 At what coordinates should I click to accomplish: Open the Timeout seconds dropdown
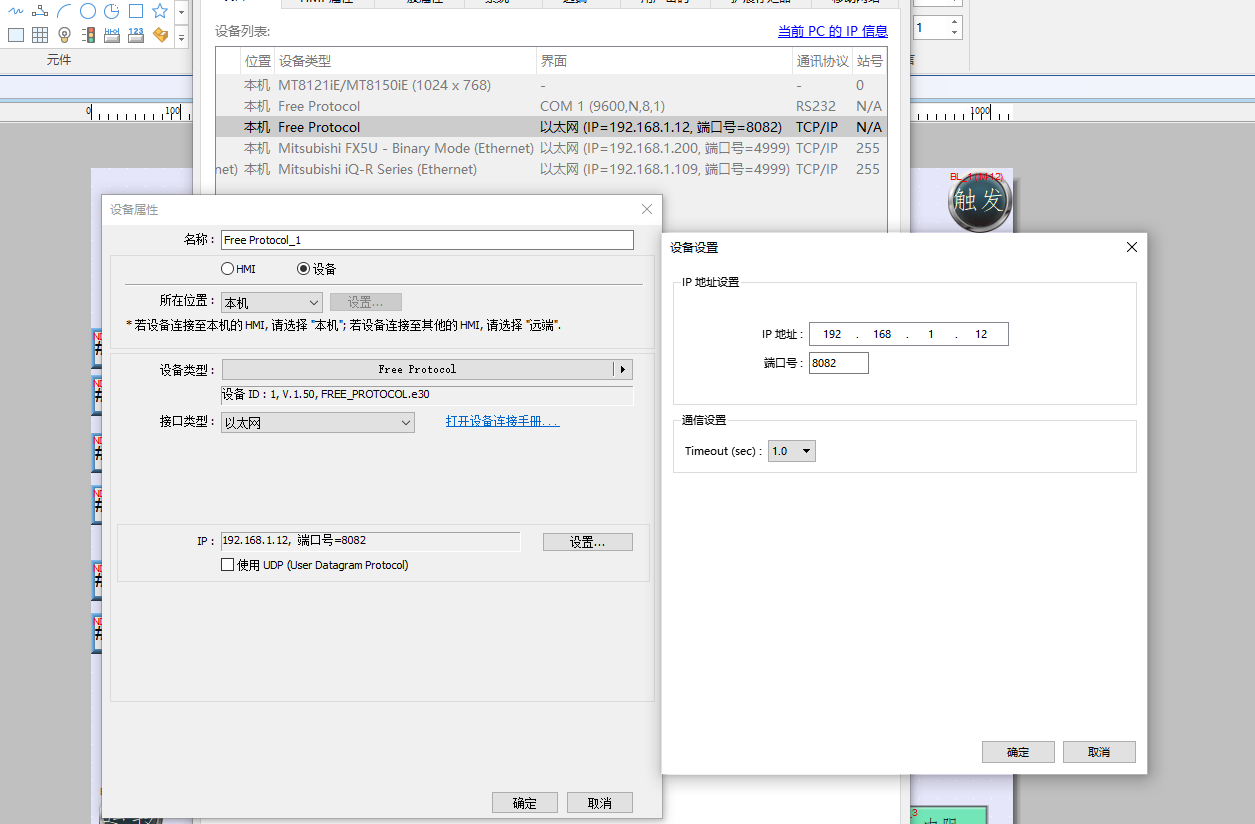792,451
